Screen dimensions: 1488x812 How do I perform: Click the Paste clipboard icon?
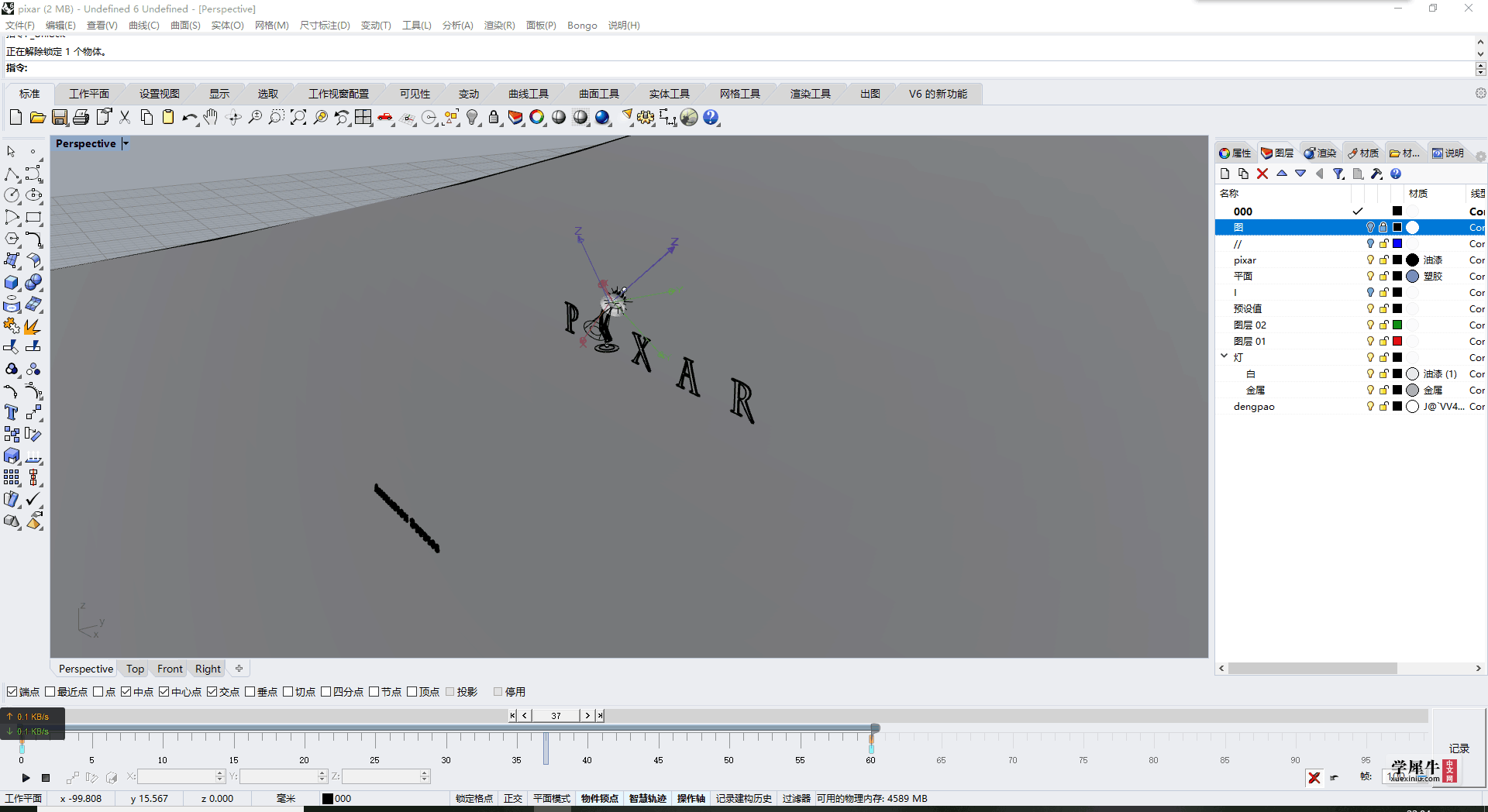pos(168,117)
